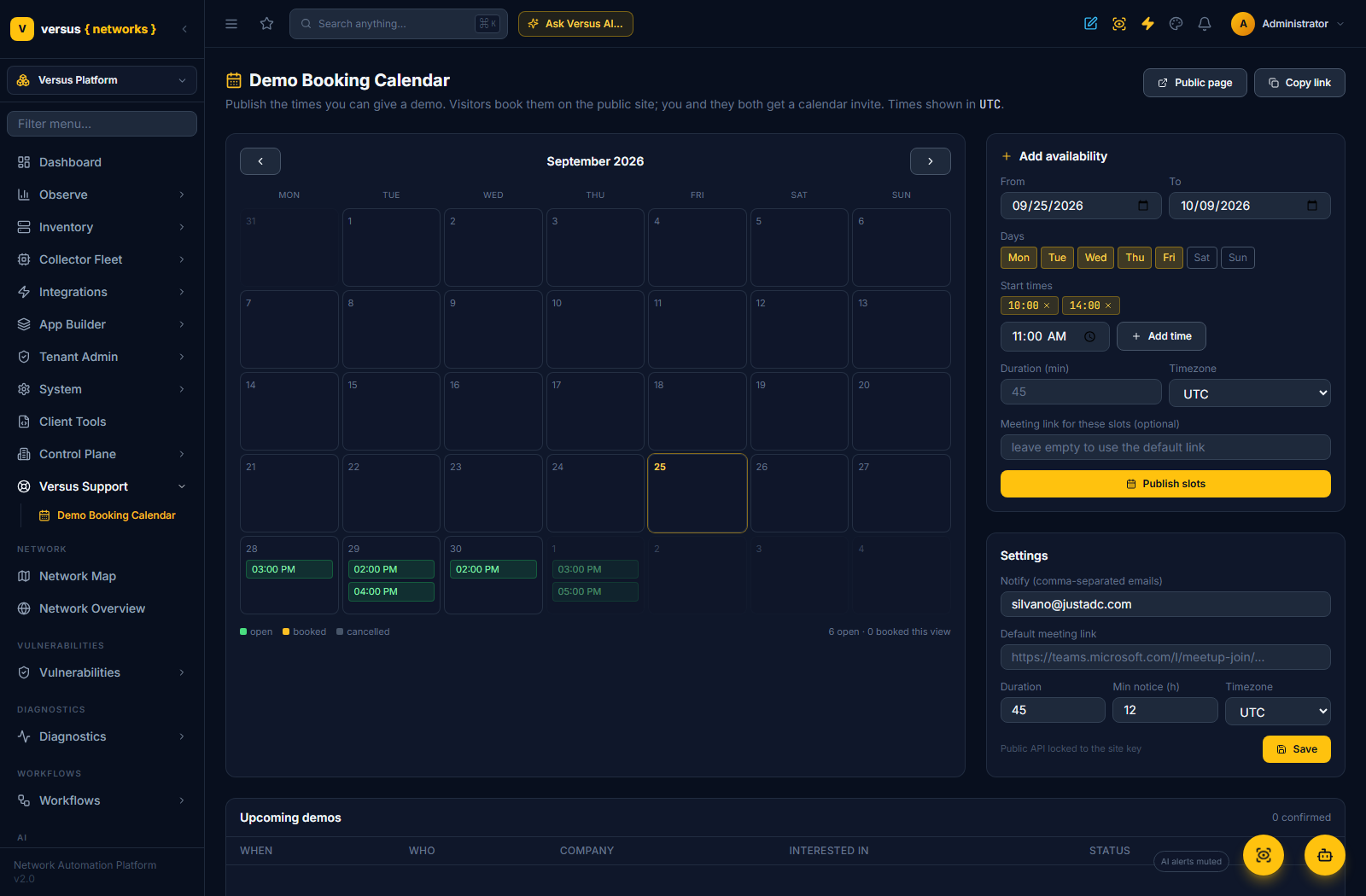Screen dimensions: 1366x896
Task: Open the Settings Timezone dropdown
Action: [1278, 711]
